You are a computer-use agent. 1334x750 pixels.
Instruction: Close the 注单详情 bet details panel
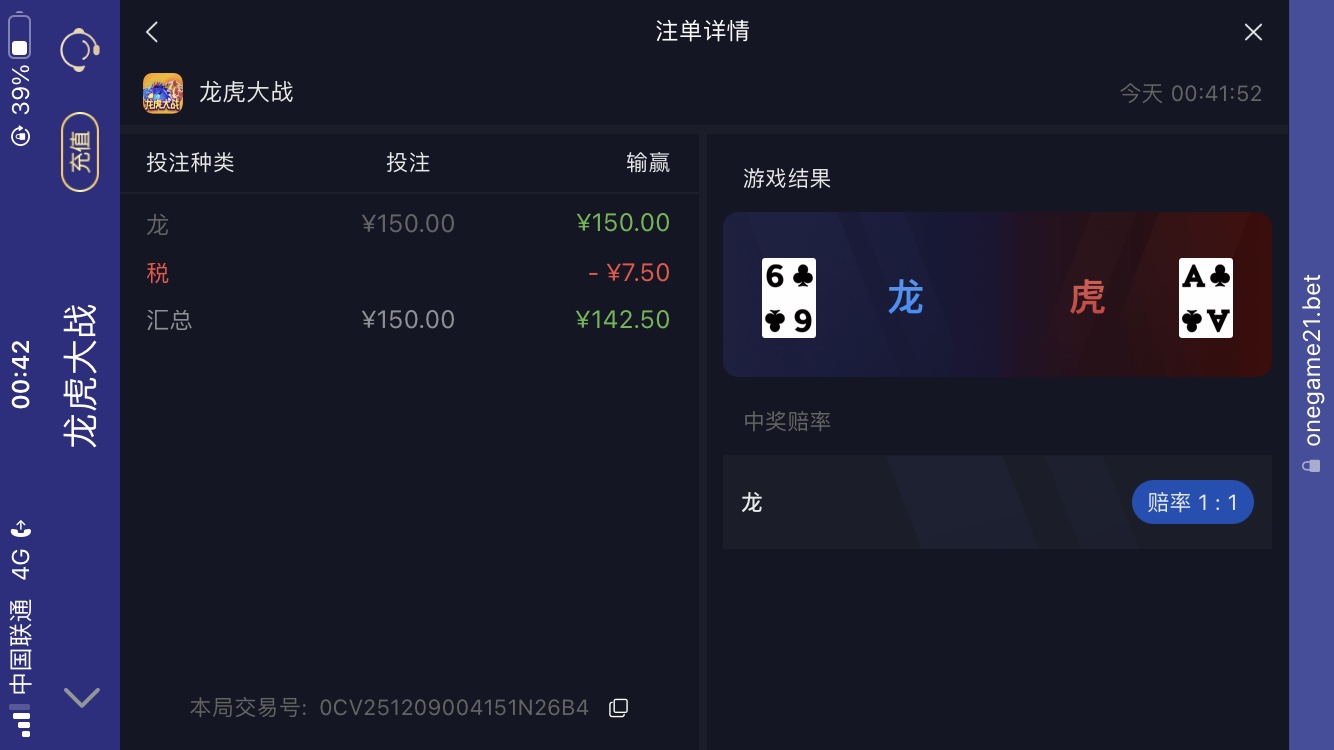[1253, 32]
